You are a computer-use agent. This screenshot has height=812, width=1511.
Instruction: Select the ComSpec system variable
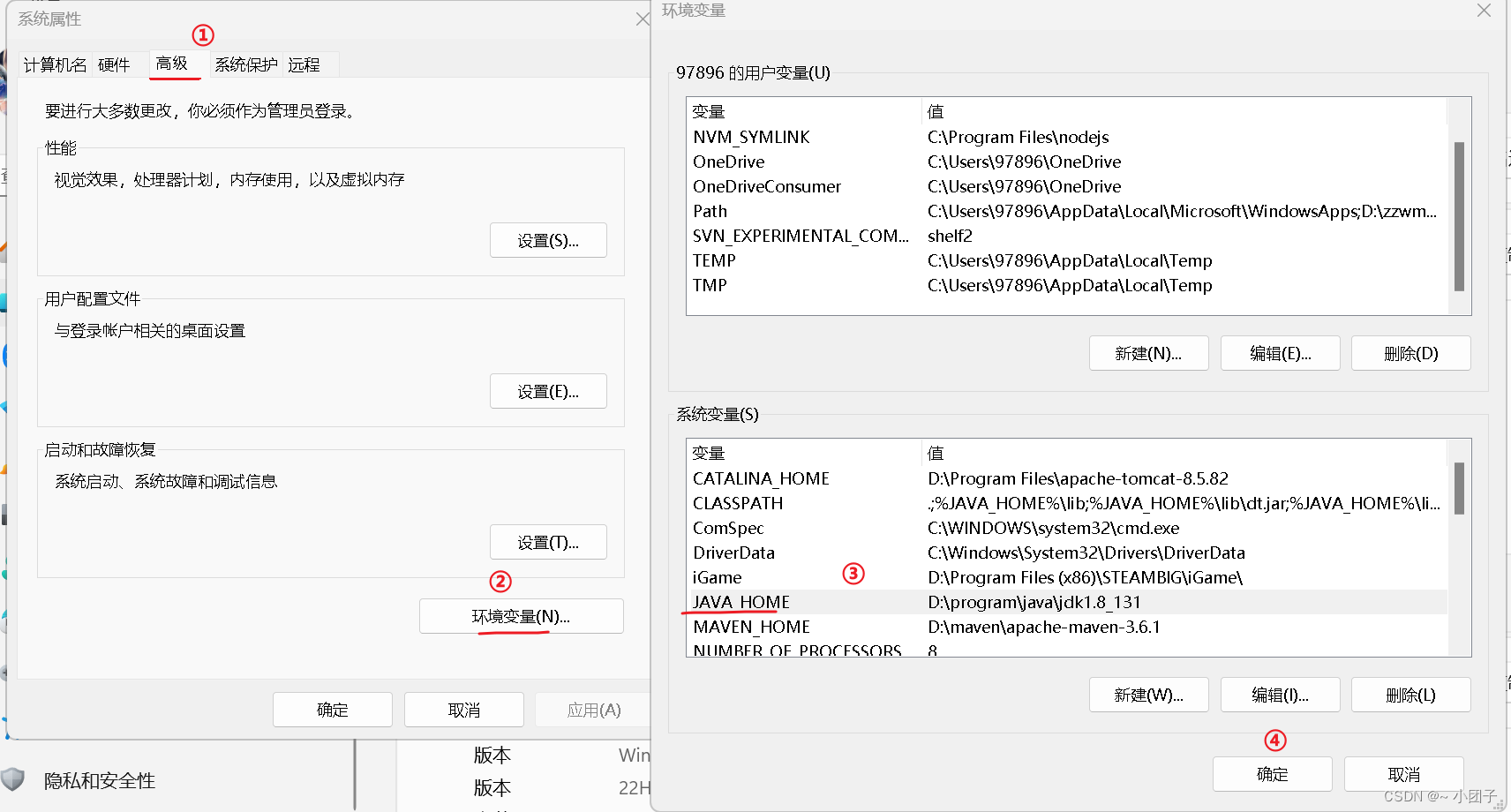click(1067, 528)
